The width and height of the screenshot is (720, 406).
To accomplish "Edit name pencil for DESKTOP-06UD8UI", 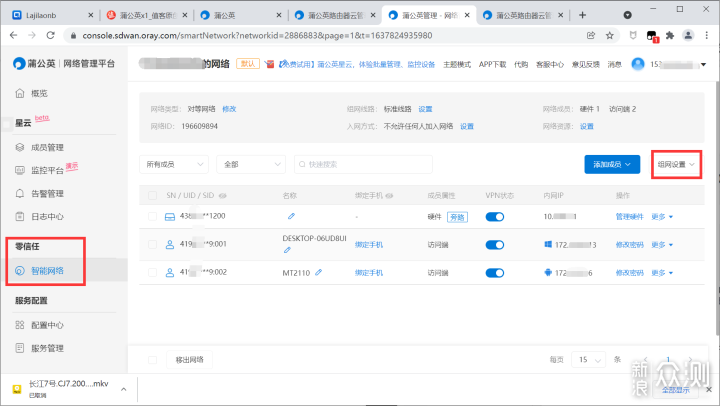I will point(287,250).
